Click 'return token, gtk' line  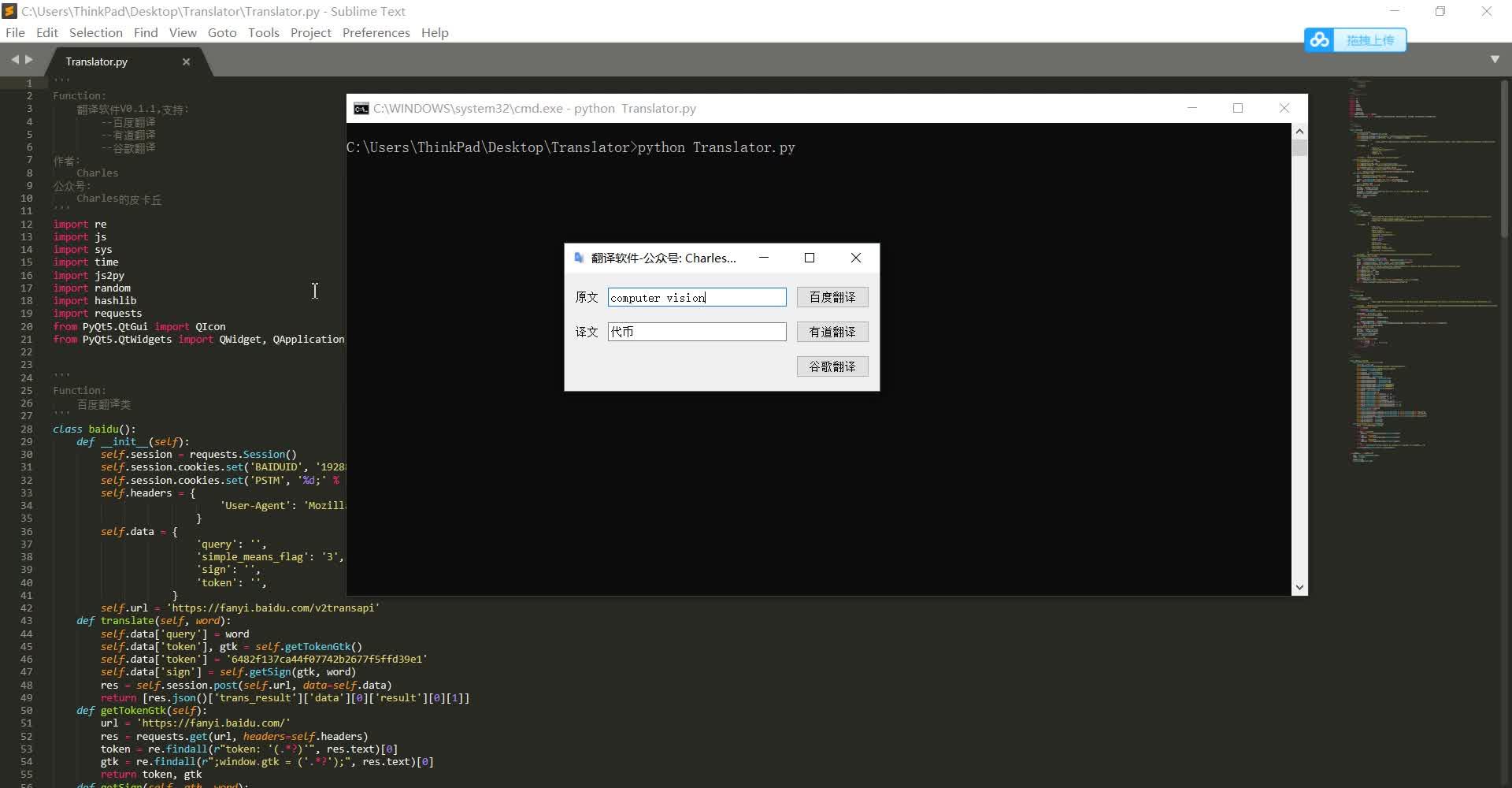click(x=151, y=775)
